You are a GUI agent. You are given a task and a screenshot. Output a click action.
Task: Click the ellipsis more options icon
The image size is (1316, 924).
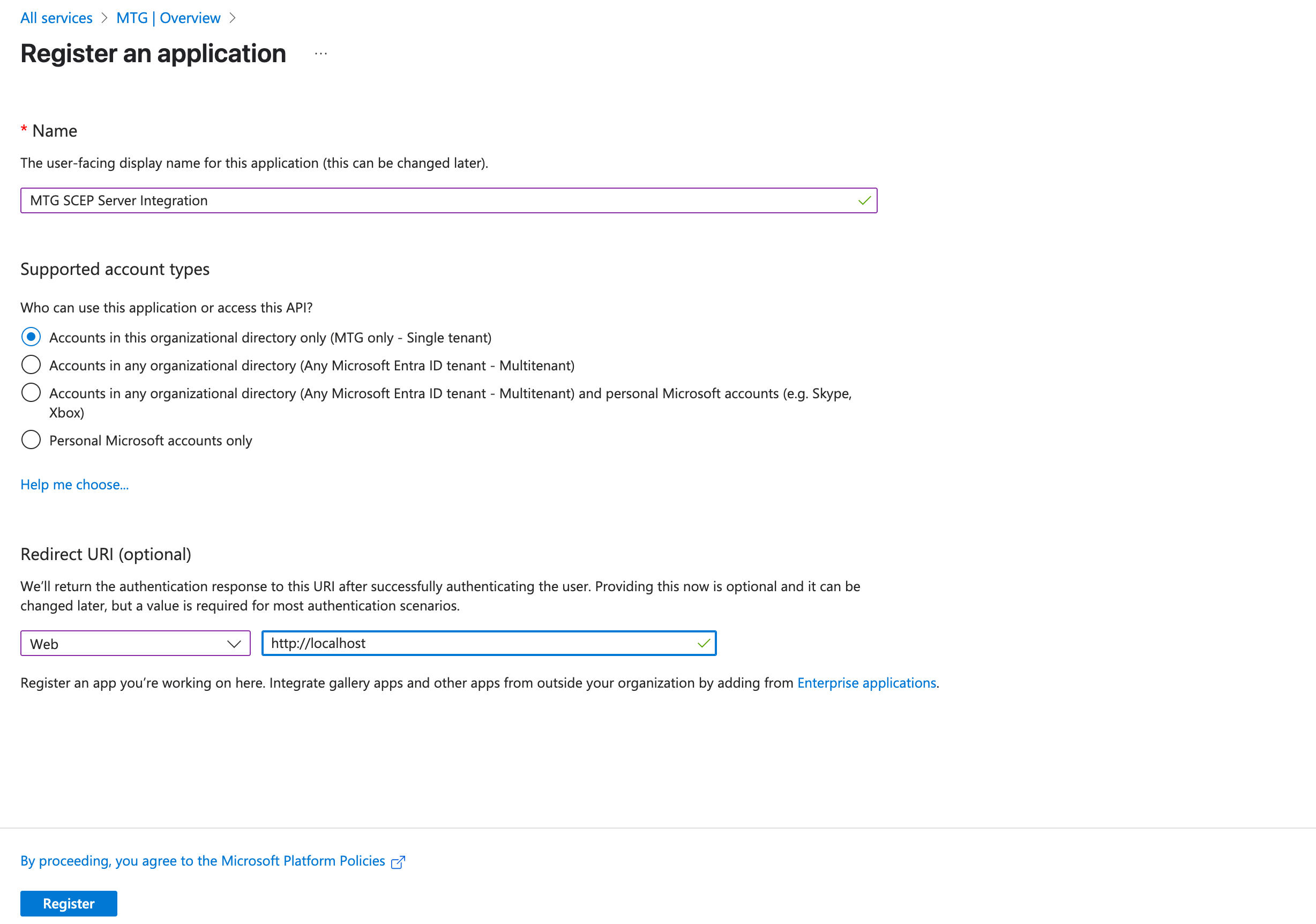[x=321, y=54]
